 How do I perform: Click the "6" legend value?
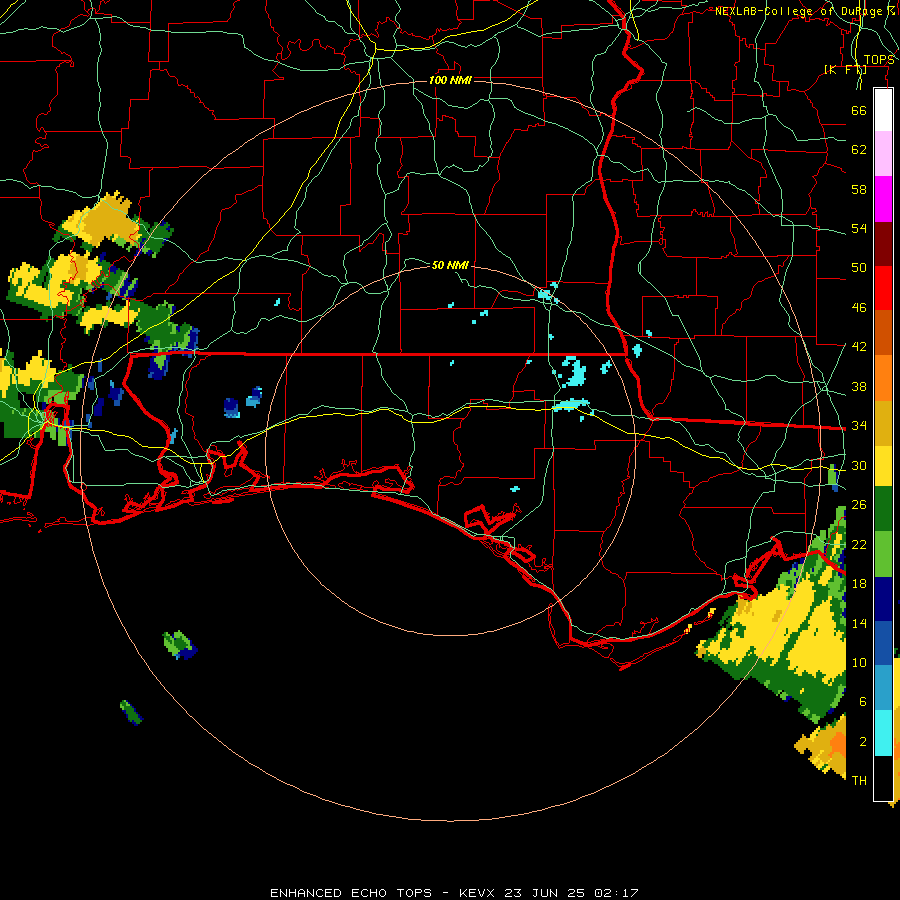pyautogui.click(x=862, y=702)
